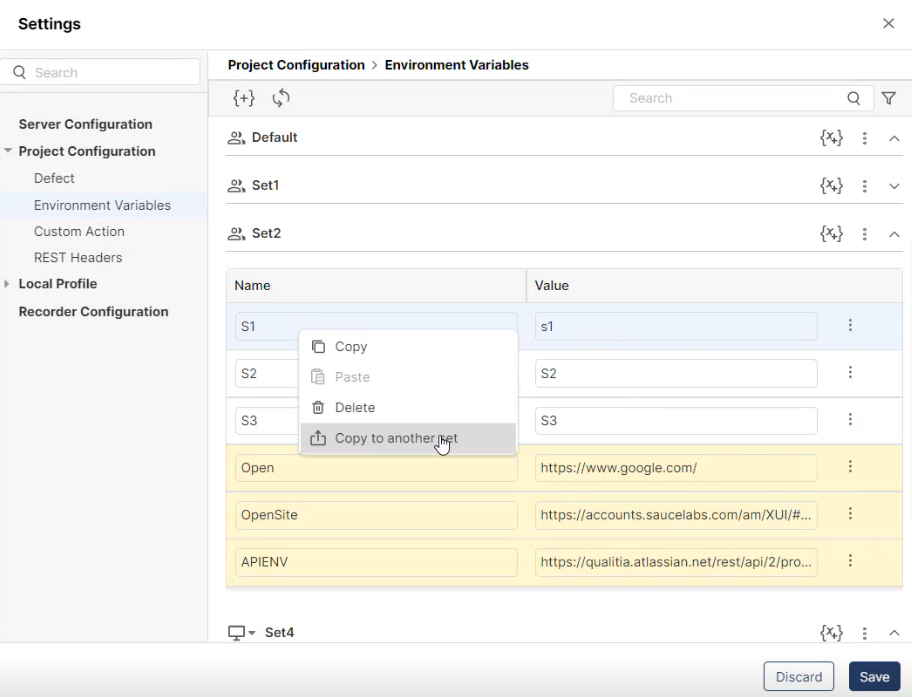Open three-dot menu for Set2

pyautogui.click(x=865, y=234)
